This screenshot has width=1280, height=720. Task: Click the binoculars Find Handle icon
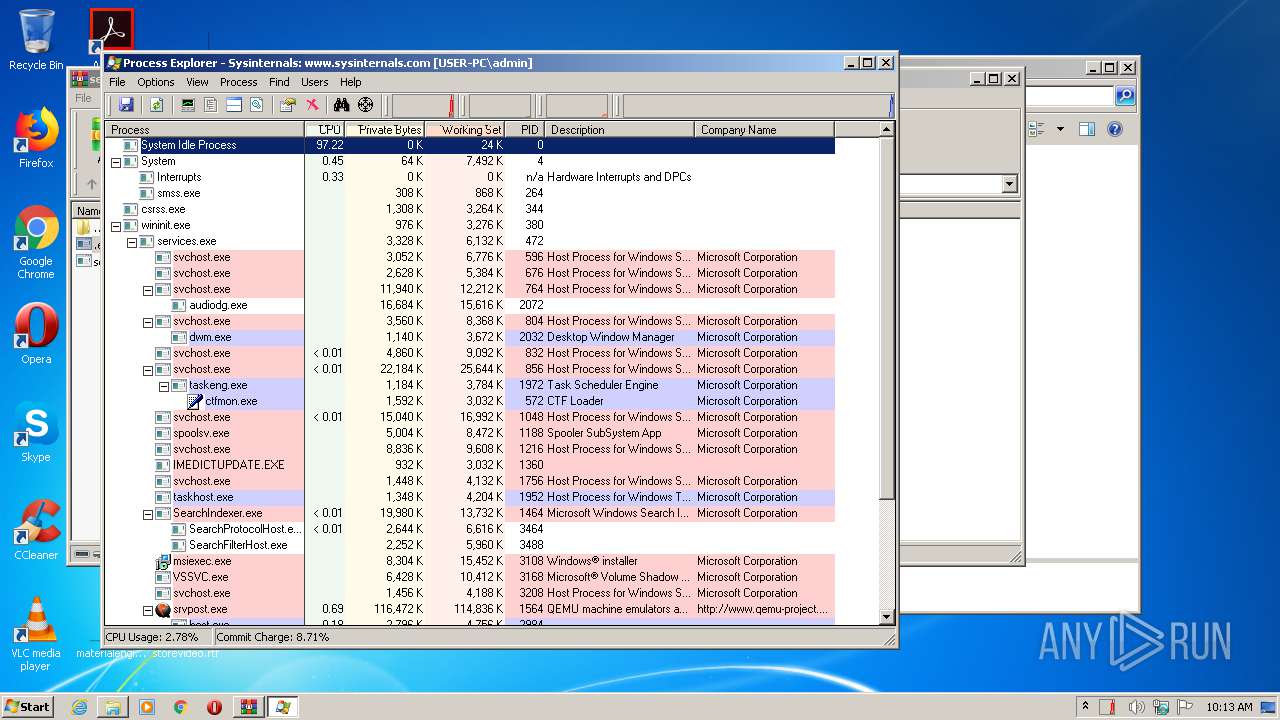click(341, 104)
